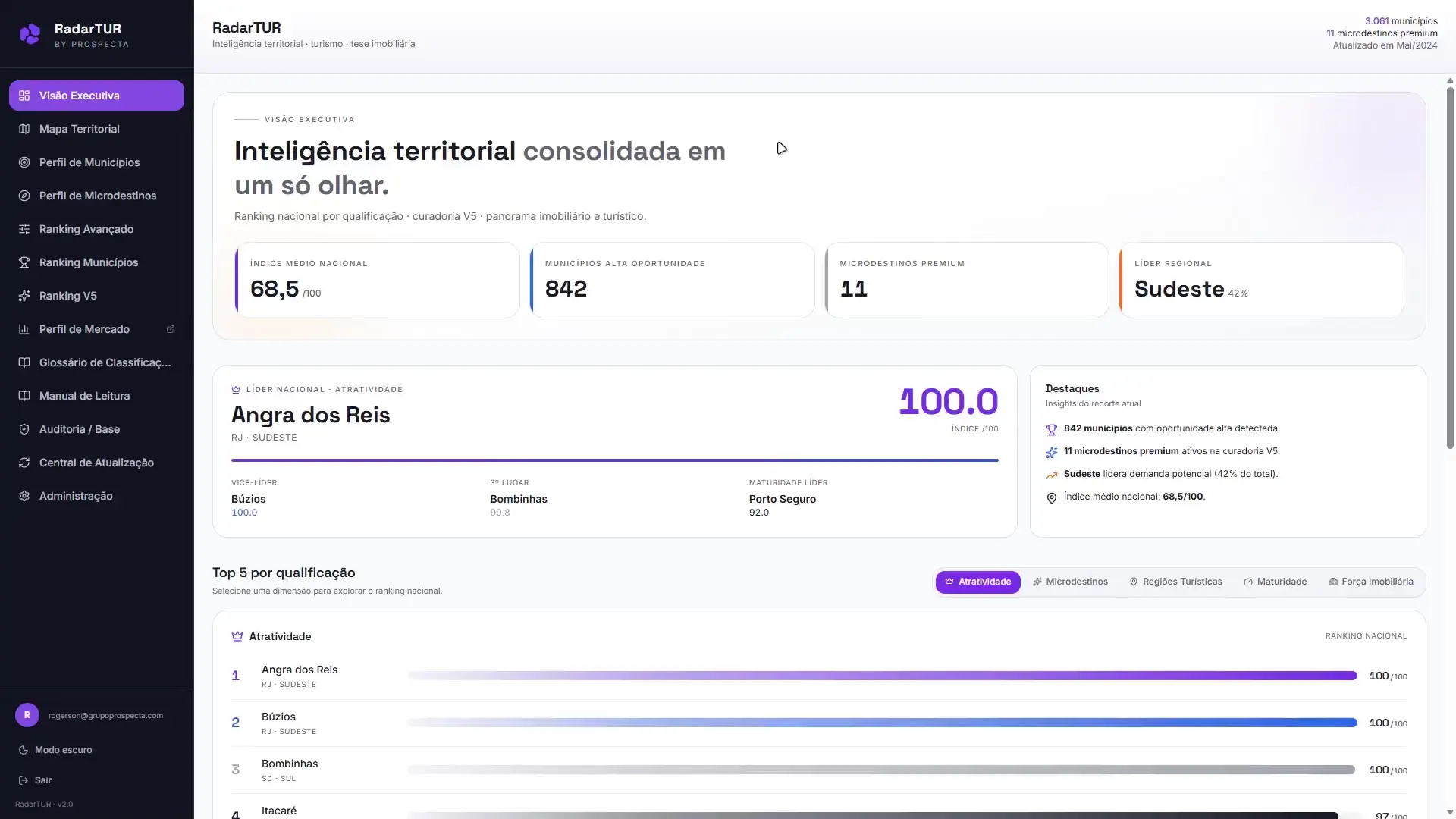Viewport: 1456px width, 819px height.
Task: Click Angra dos Reis row in Top 5
Action: [819, 676]
